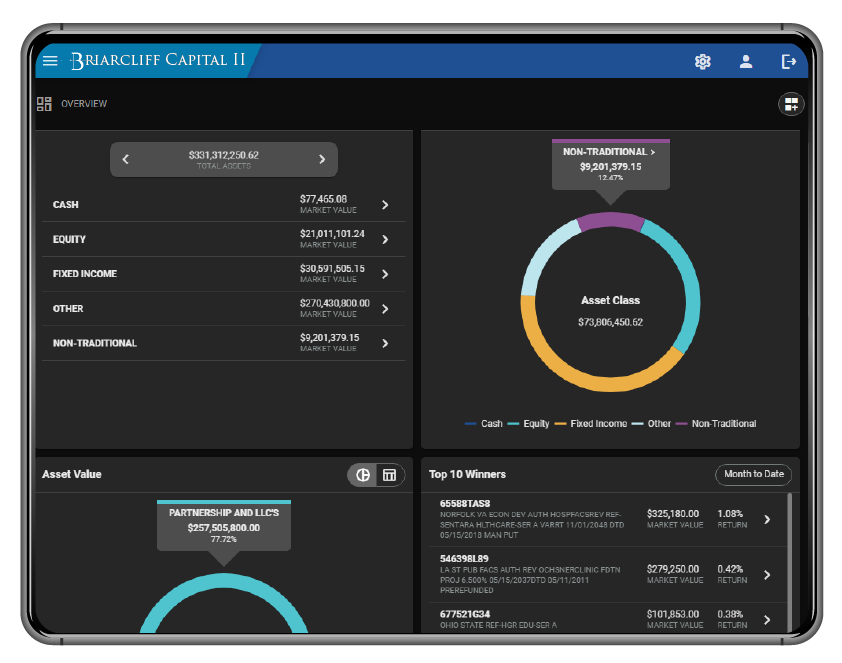Expand the Cash asset row
This screenshot has width=842, height=663.
click(x=385, y=205)
